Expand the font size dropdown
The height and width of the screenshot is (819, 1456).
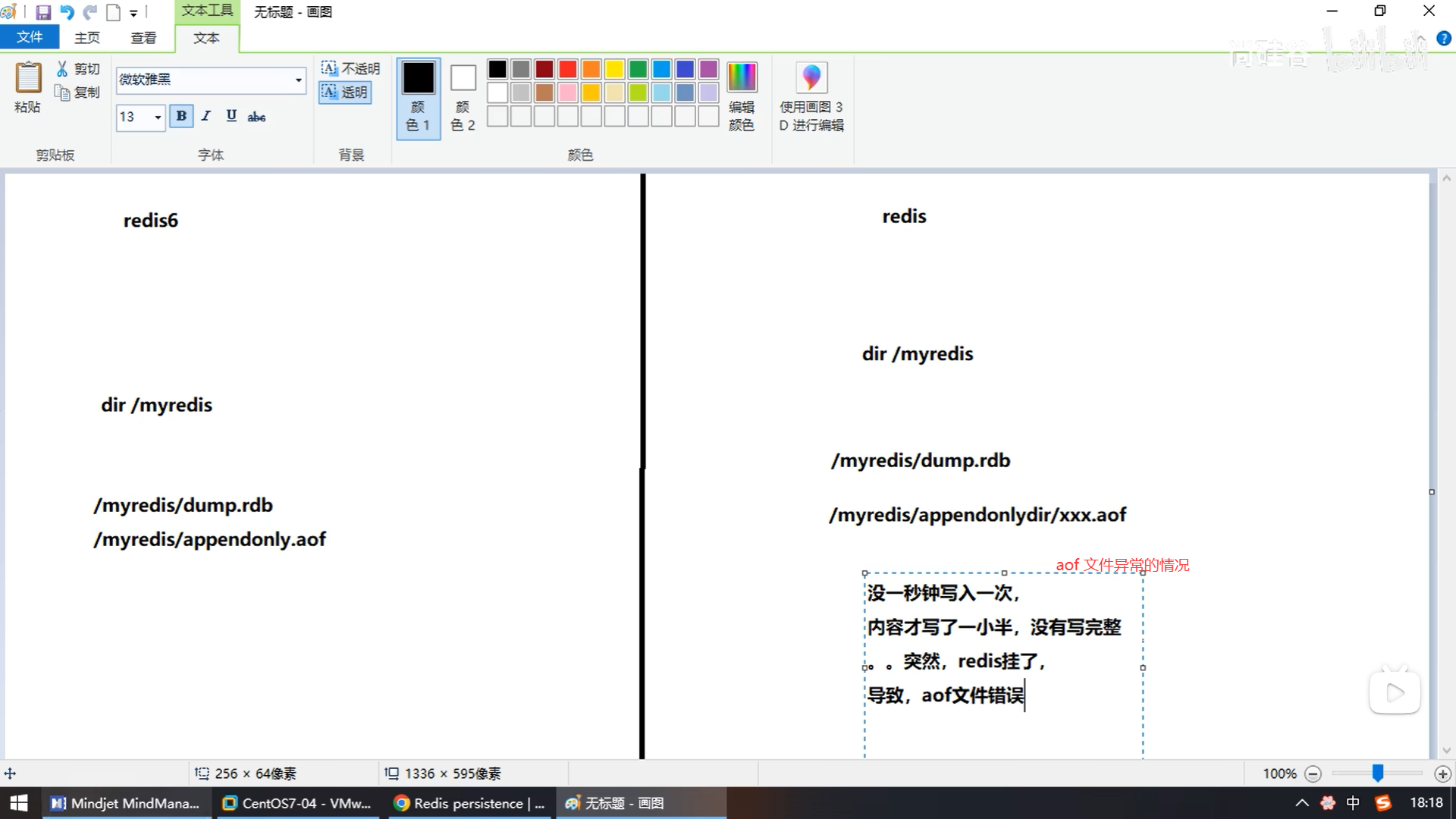tap(158, 117)
